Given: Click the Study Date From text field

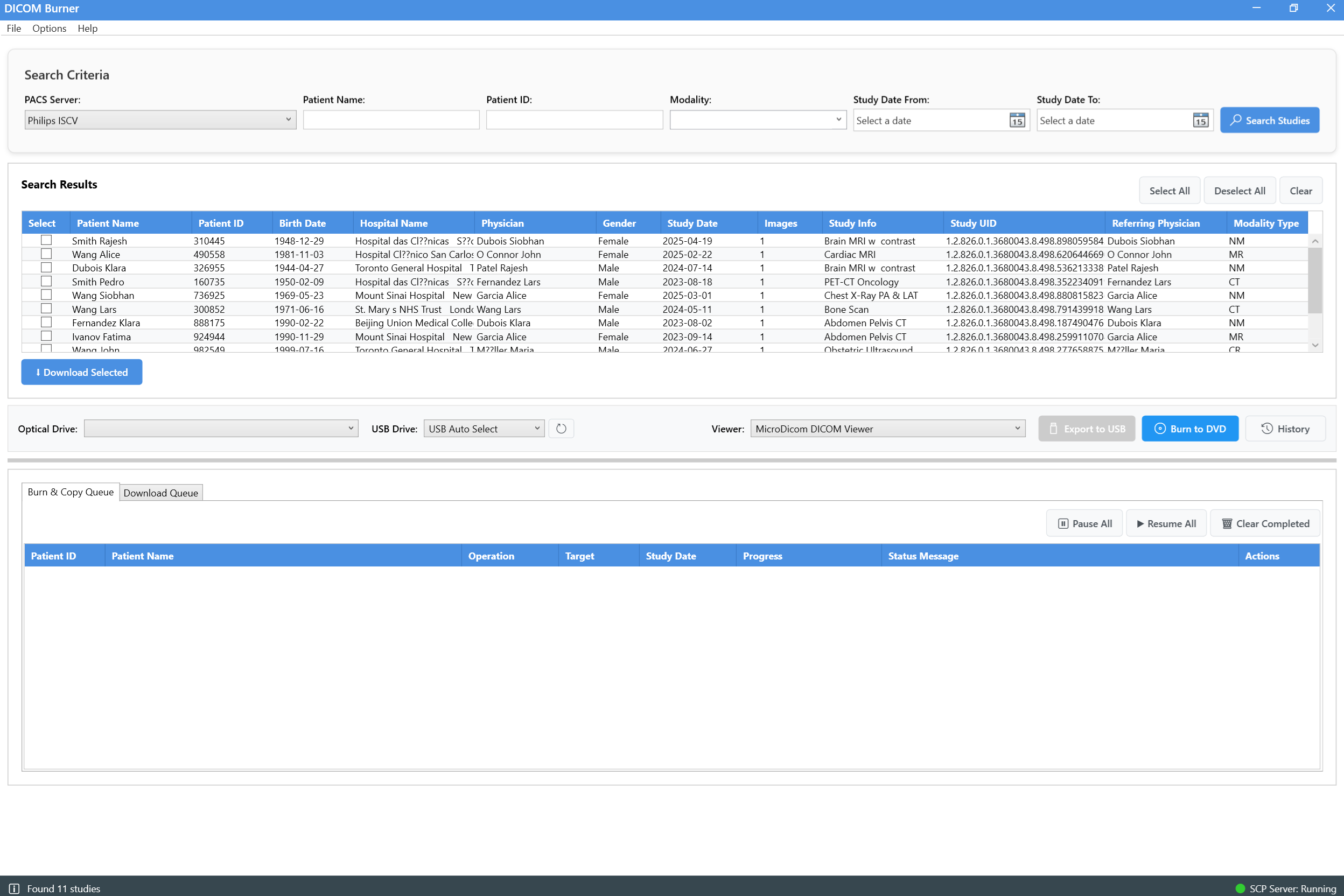Looking at the screenshot, I should point(931,121).
